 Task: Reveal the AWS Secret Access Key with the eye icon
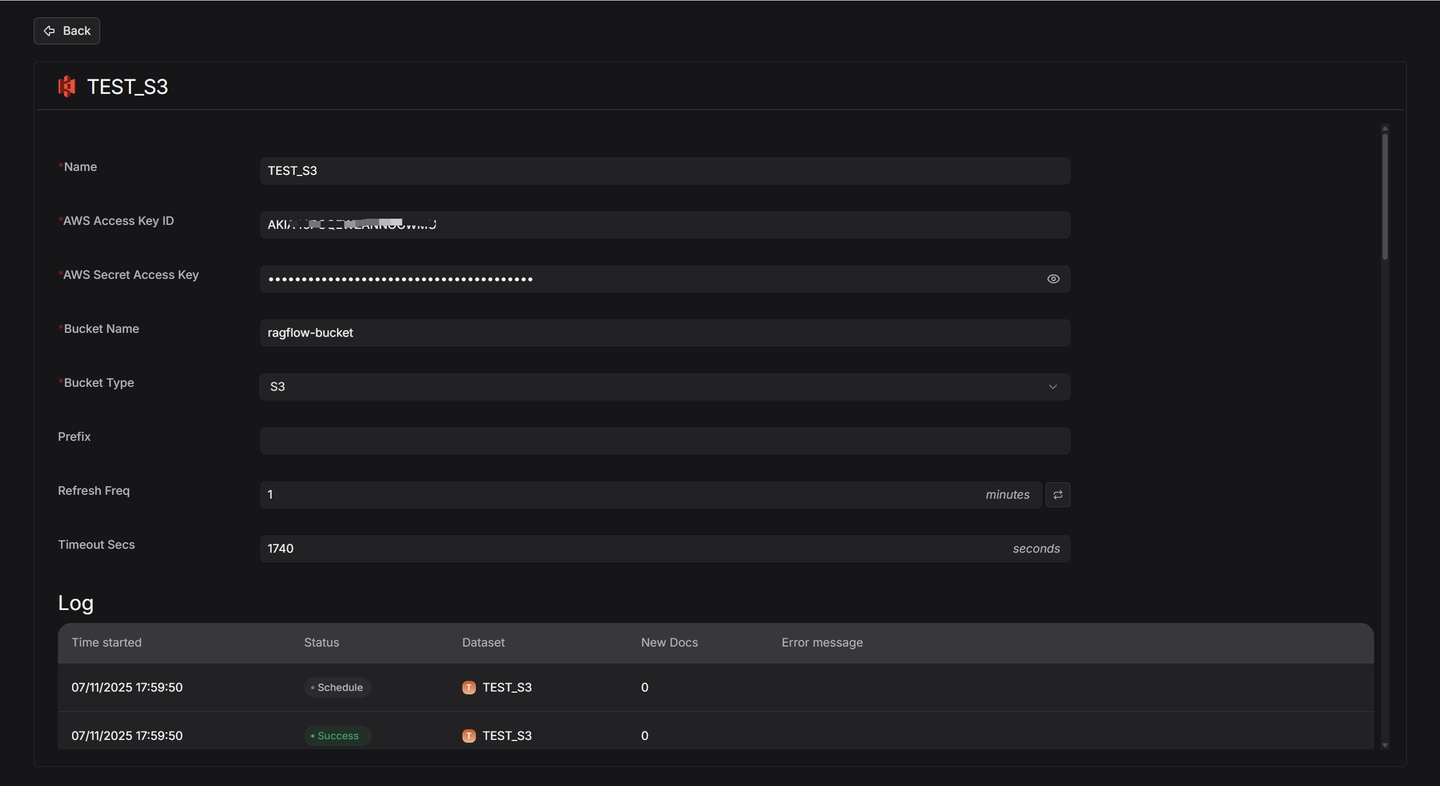point(1052,278)
